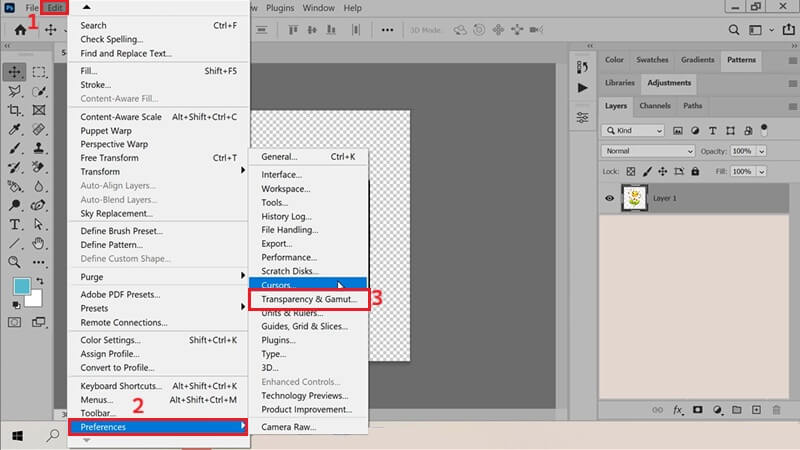
Task: Expand the Transform submenu
Action: [159, 171]
